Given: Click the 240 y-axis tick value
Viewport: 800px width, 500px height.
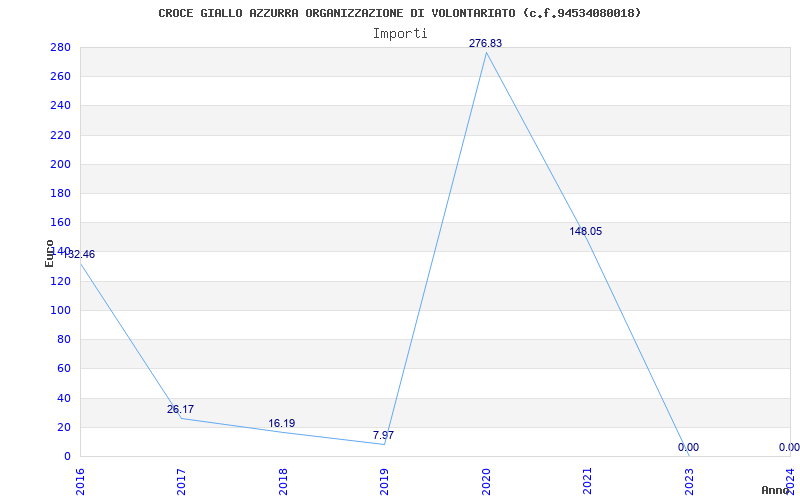Looking at the screenshot, I should pyautogui.click(x=61, y=106).
